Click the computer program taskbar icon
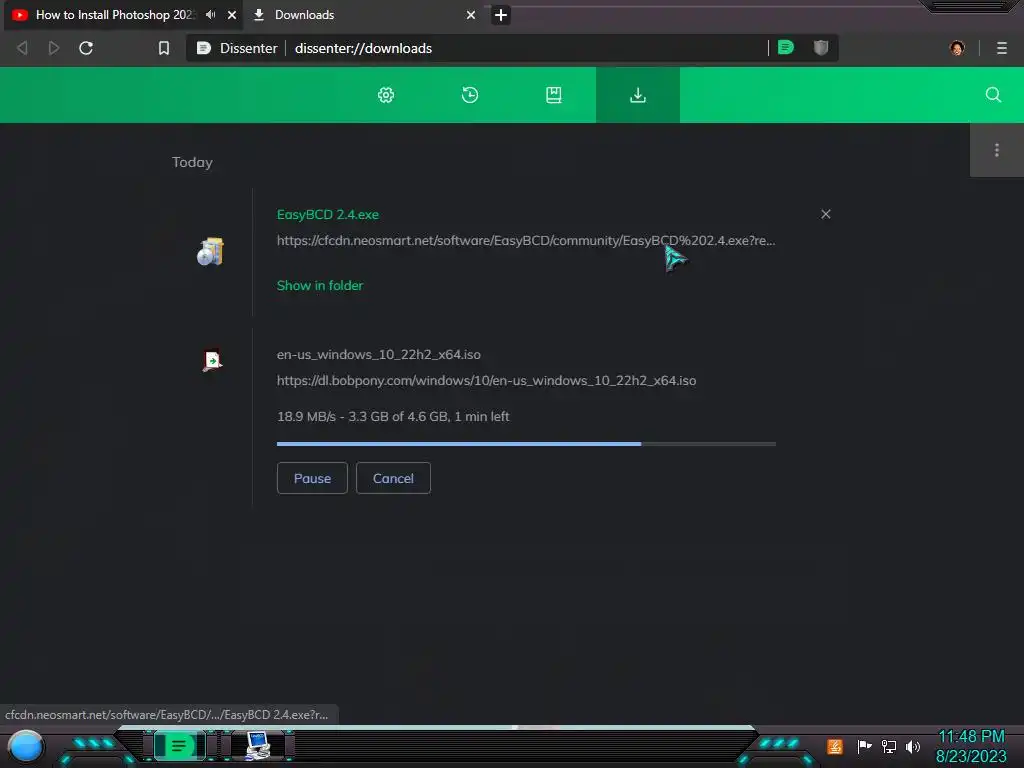This screenshot has height=768, width=1024. coord(258,746)
